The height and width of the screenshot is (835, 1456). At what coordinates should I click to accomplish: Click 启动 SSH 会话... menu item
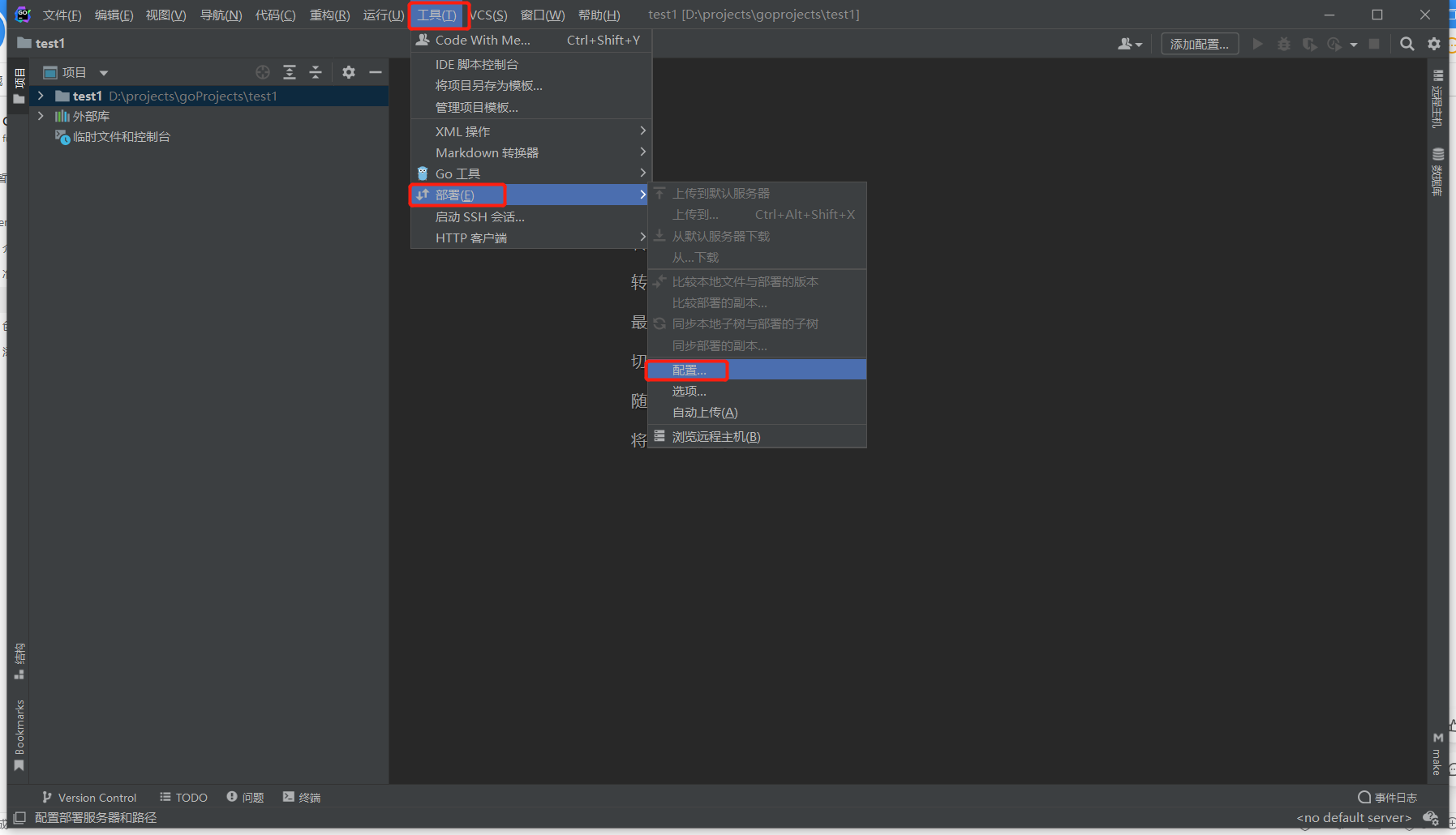point(531,216)
